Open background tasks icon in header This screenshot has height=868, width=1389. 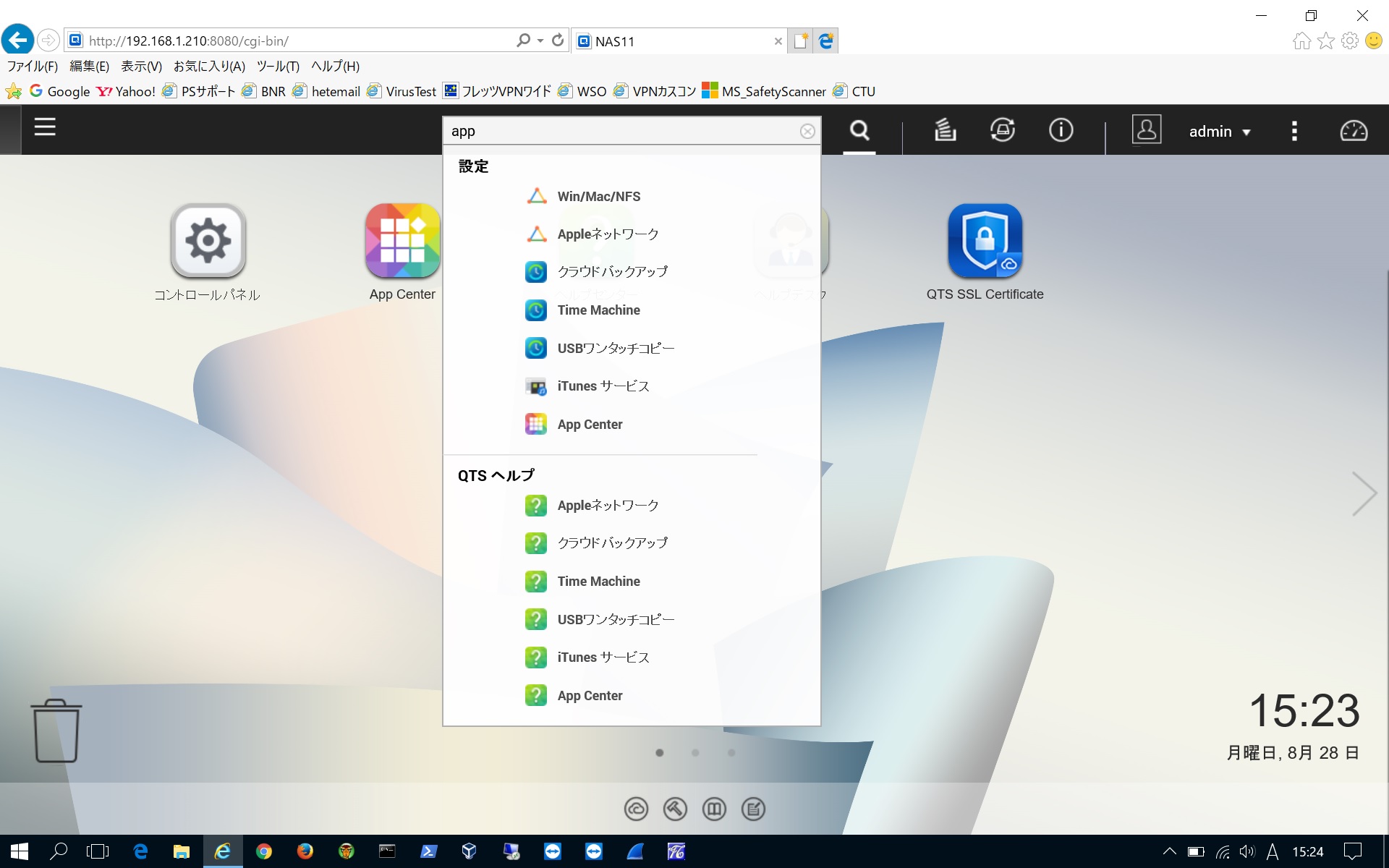click(x=944, y=131)
